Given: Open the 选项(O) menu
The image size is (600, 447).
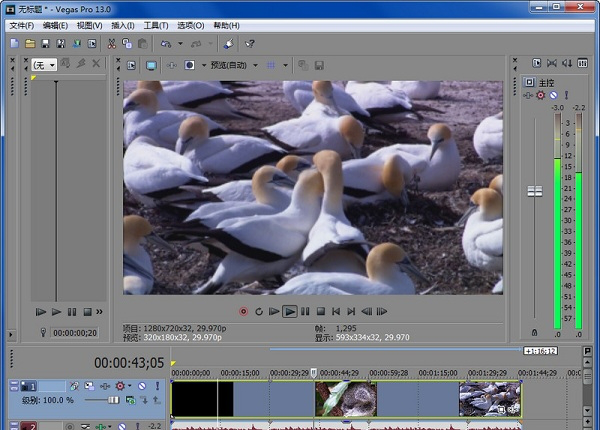Looking at the screenshot, I should pos(191,26).
